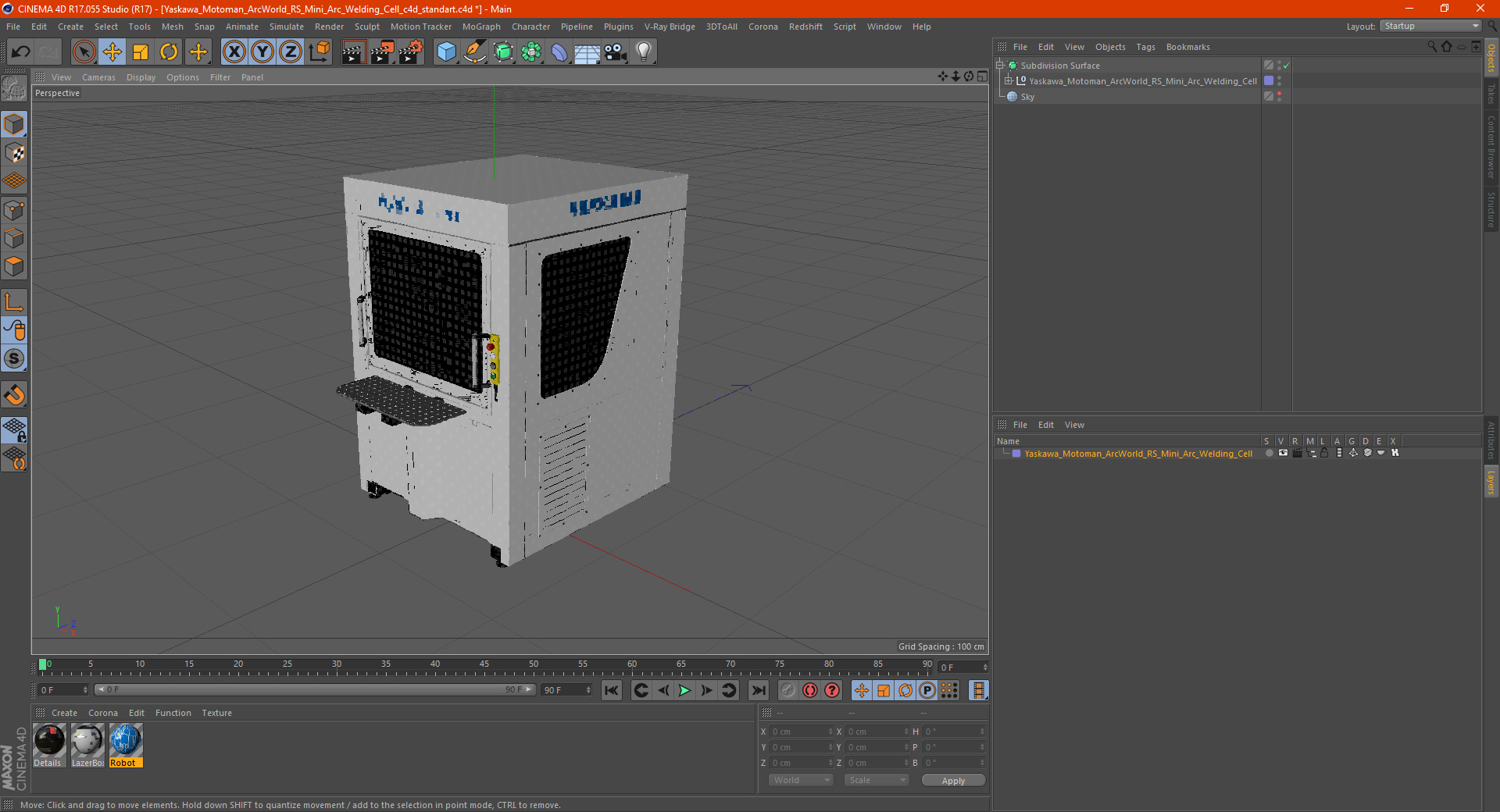
Task: Open the World coordinate dropdown
Action: 801,780
